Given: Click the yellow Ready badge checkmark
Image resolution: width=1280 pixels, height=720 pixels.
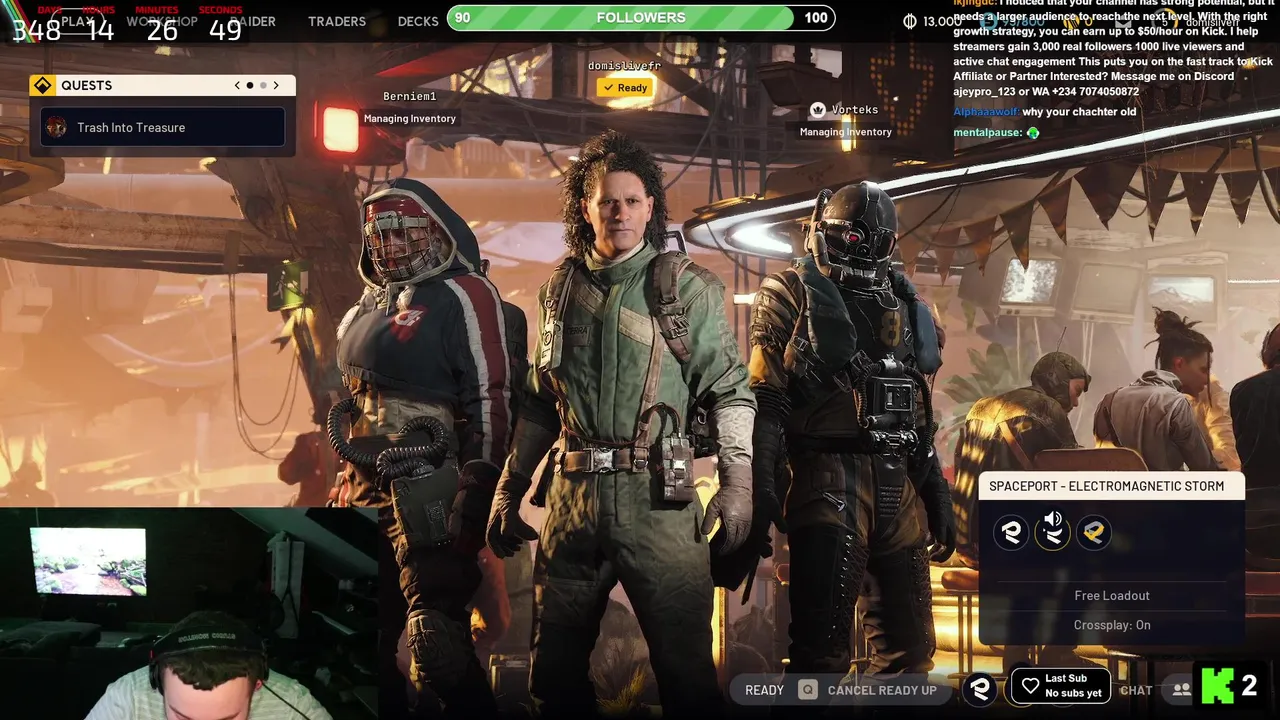Looking at the screenshot, I should point(609,88).
